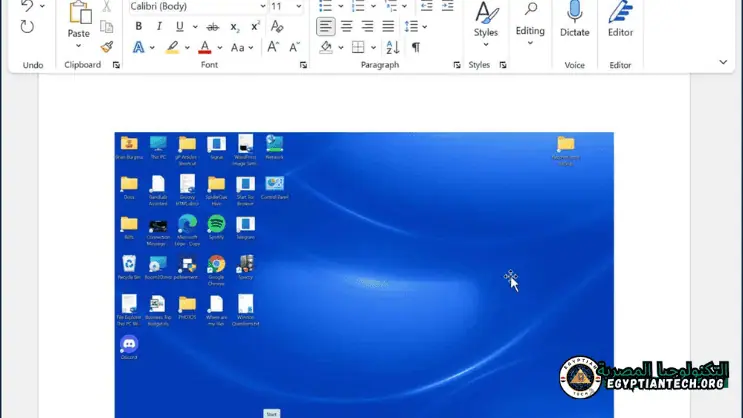
Task: Open the Styles gallery button
Action: pos(486,24)
